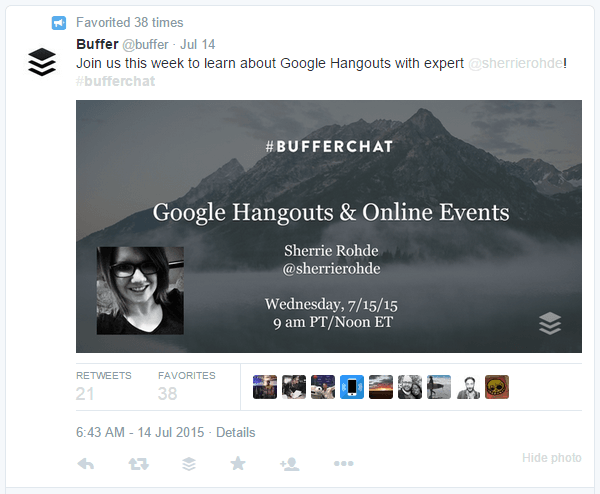Click the Buffer stack icon in action row
The height and width of the screenshot is (494, 600).
[189, 464]
